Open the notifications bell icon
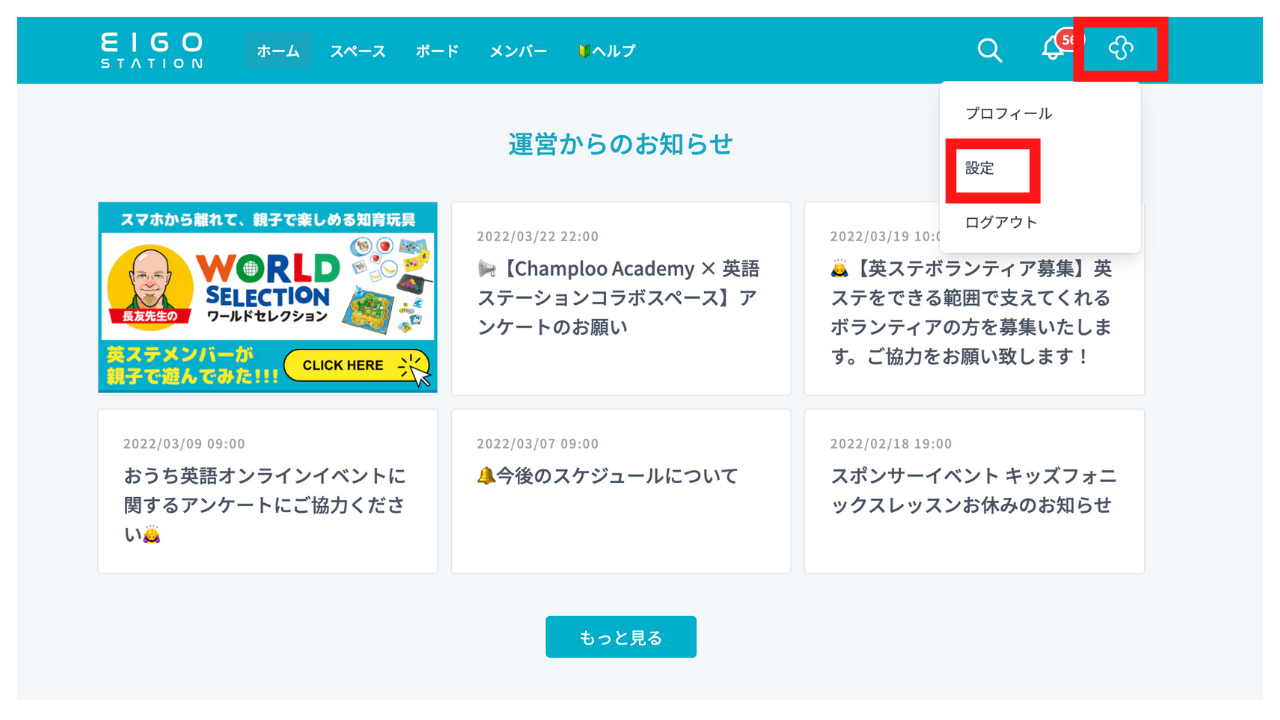 [1052, 49]
